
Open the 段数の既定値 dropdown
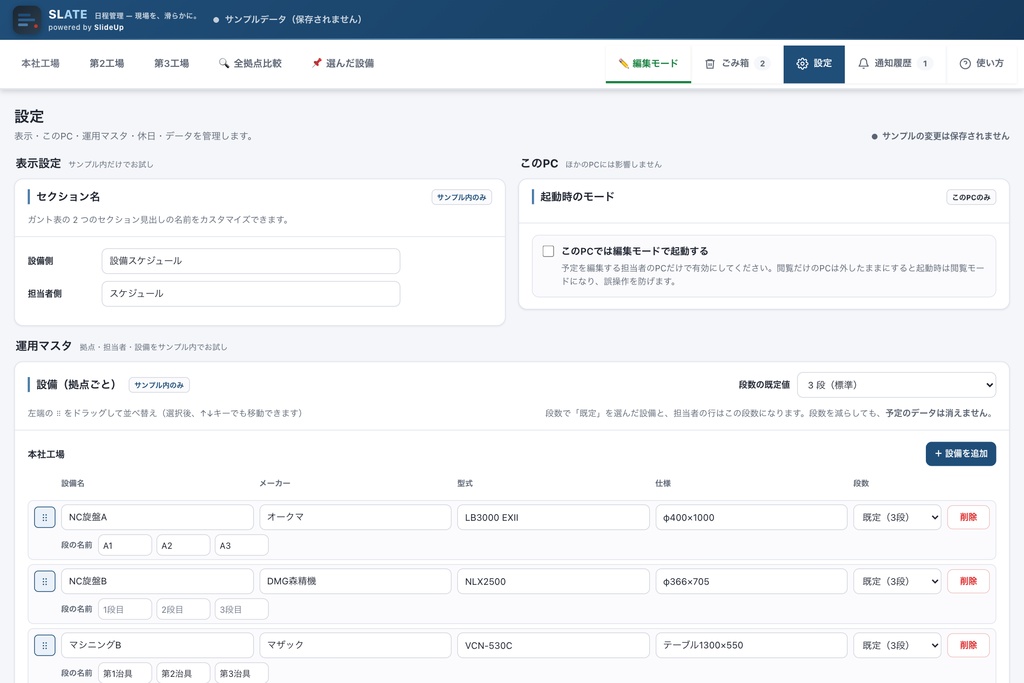tap(896, 385)
